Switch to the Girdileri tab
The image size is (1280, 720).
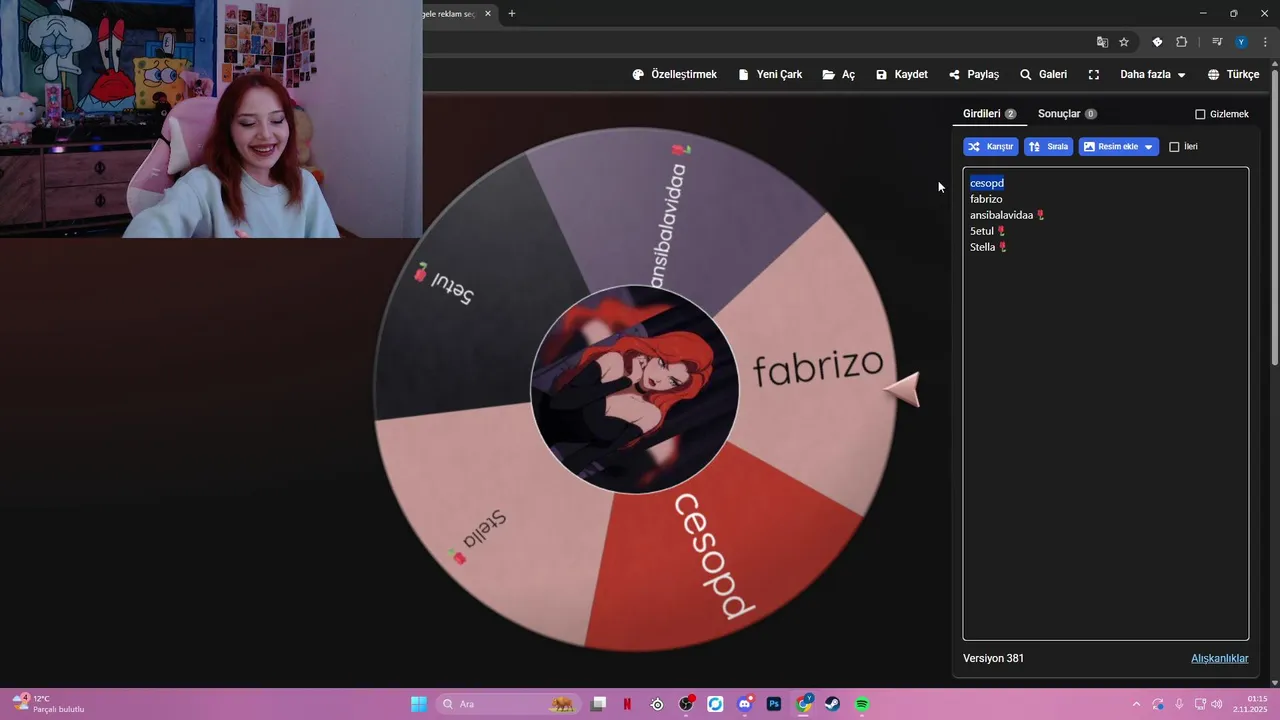[989, 114]
